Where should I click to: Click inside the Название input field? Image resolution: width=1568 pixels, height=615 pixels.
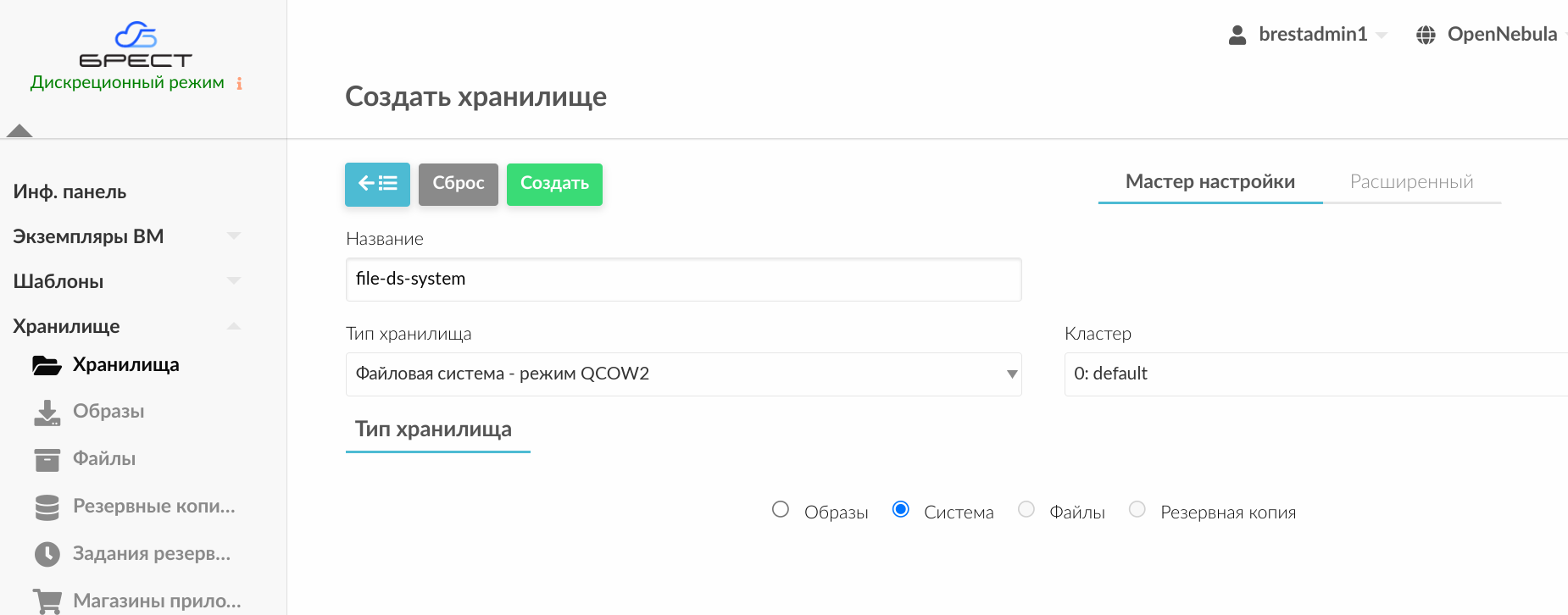coord(682,279)
